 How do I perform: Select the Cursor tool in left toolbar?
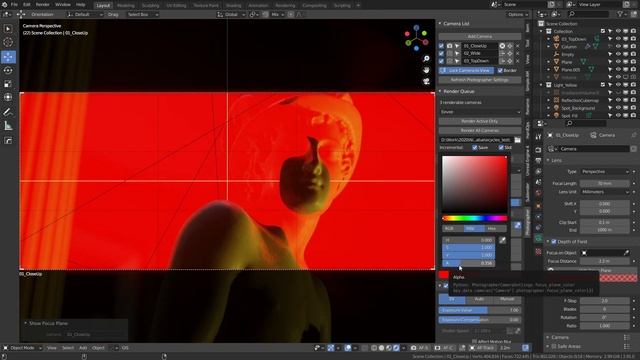(x=8, y=42)
